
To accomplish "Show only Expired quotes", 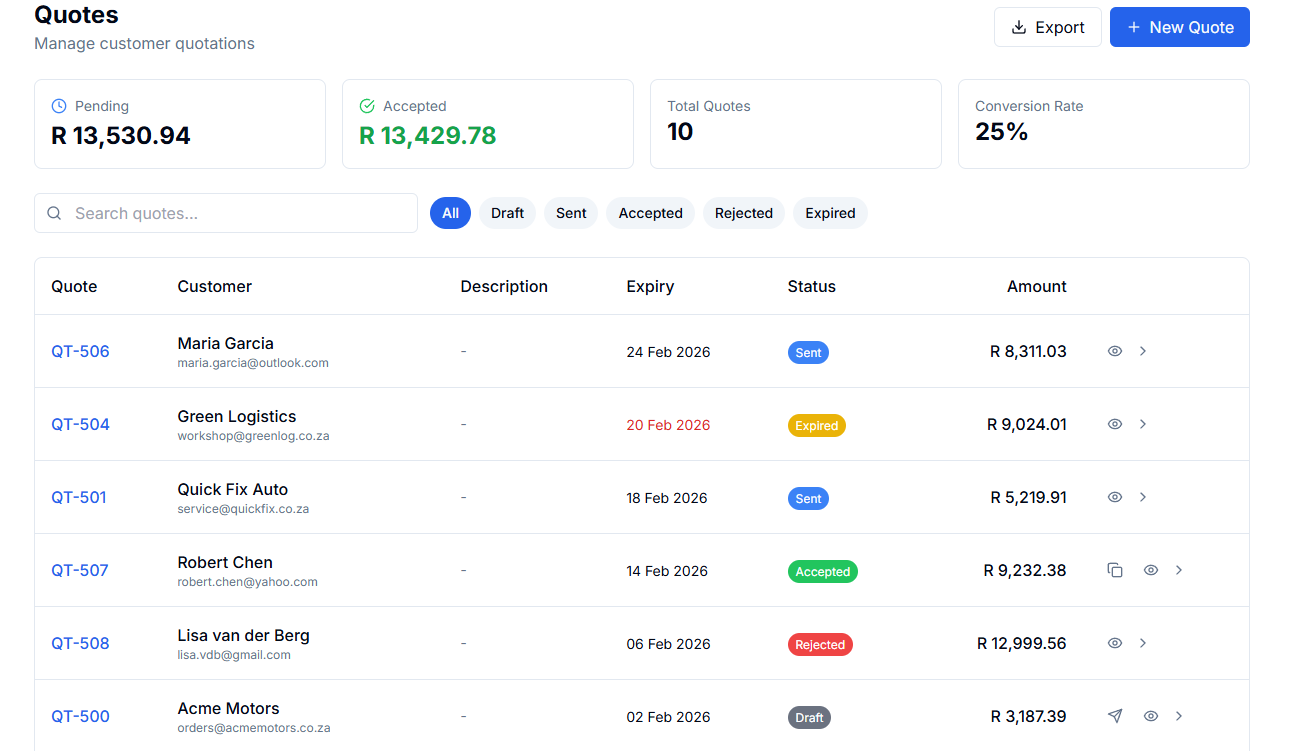I will 830,213.
